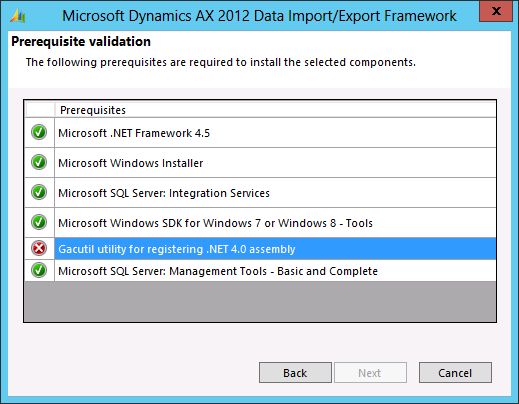Cancel the installation wizard
The image size is (519, 404).
coord(455,373)
